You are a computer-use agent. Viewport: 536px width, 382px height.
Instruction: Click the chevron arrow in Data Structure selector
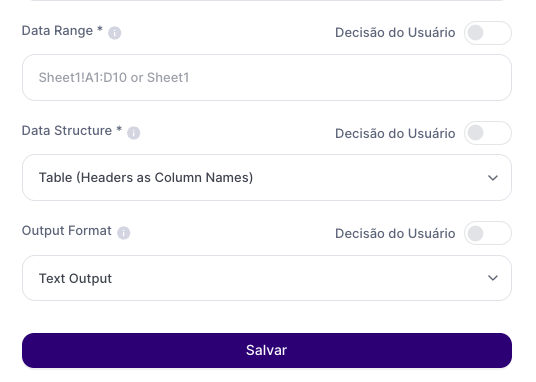pyautogui.click(x=493, y=178)
